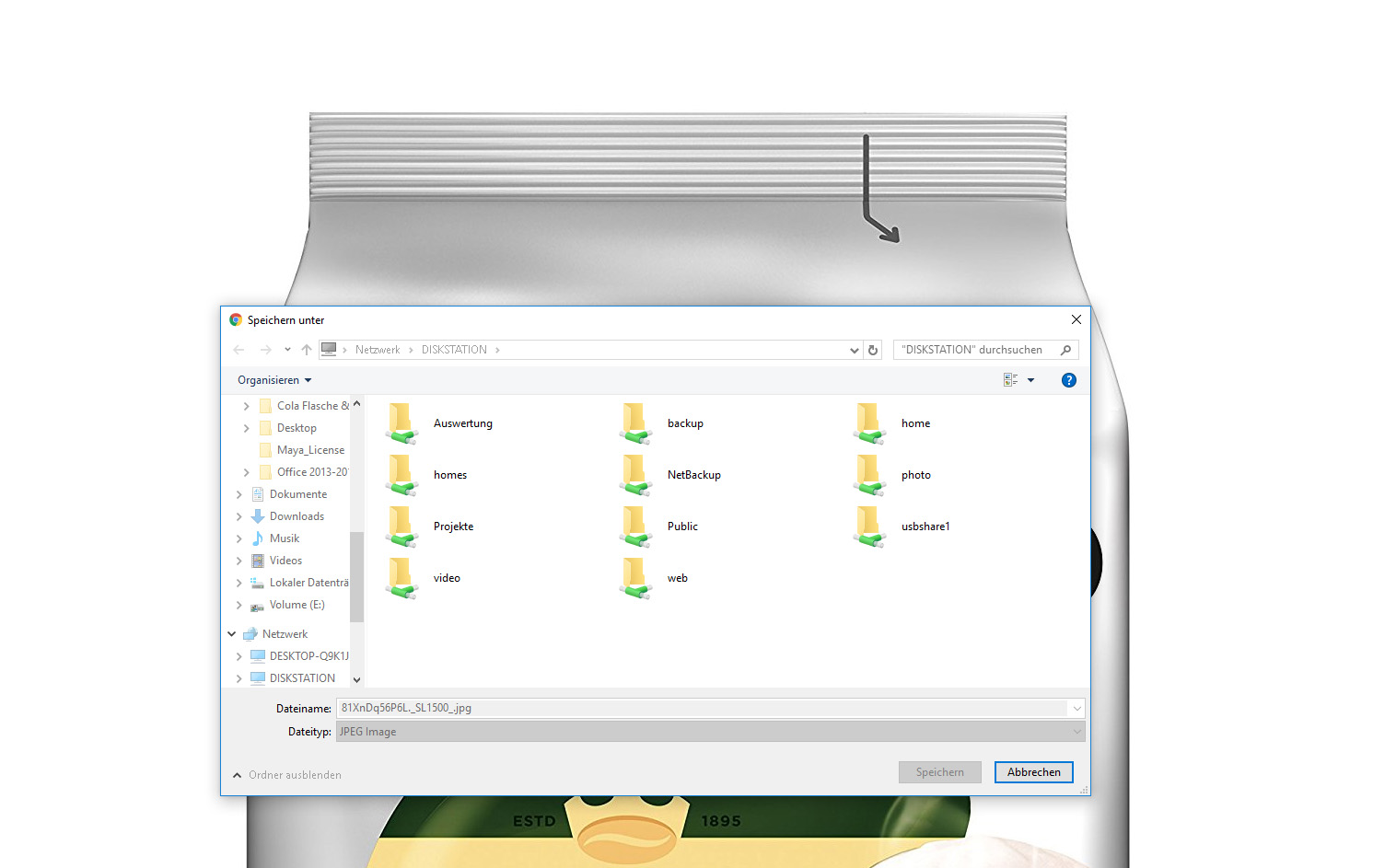
Task: Open the Organisieren menu
Action: (274, 380)
